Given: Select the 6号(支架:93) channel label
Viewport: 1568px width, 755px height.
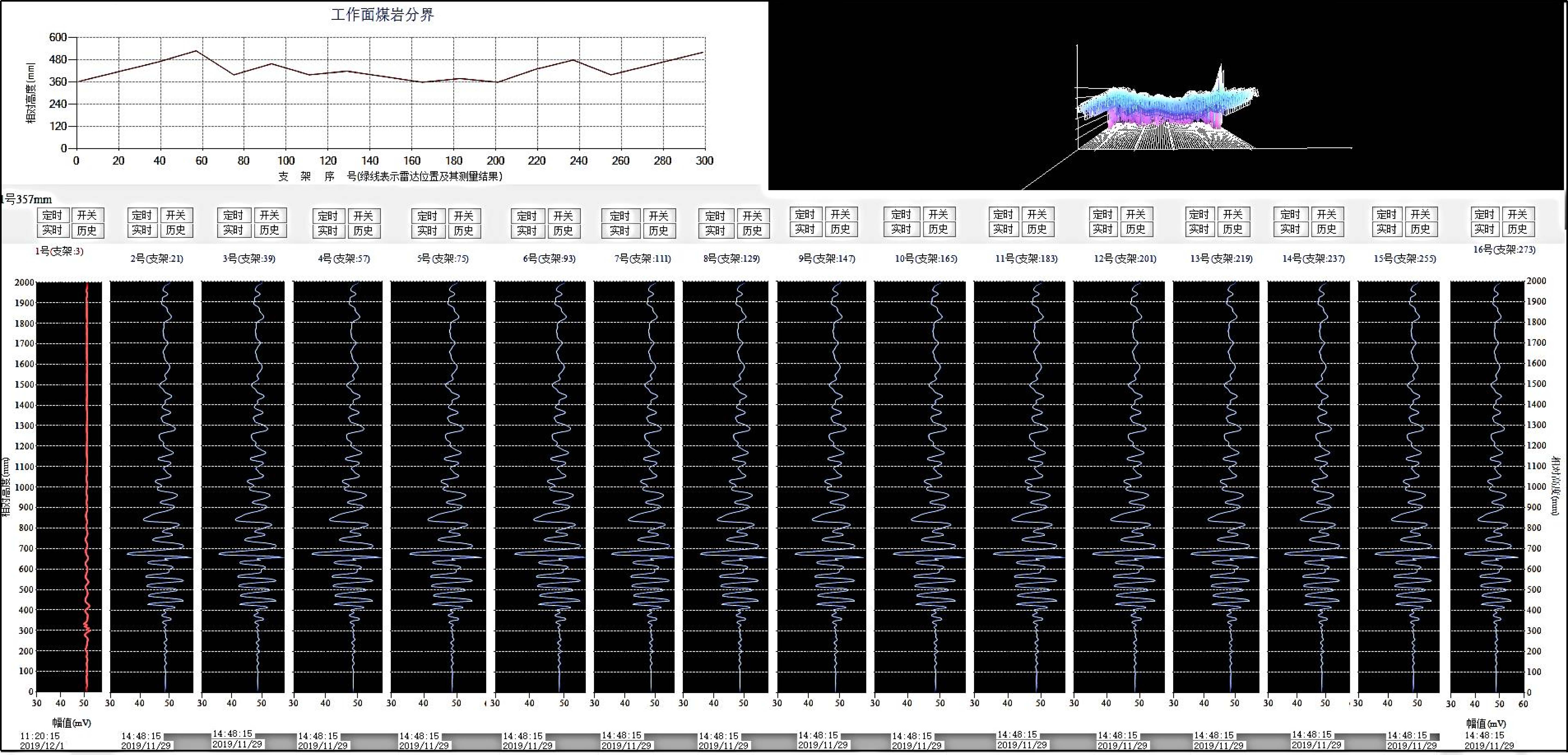Looking at the screenshot, I should [549, 258].
